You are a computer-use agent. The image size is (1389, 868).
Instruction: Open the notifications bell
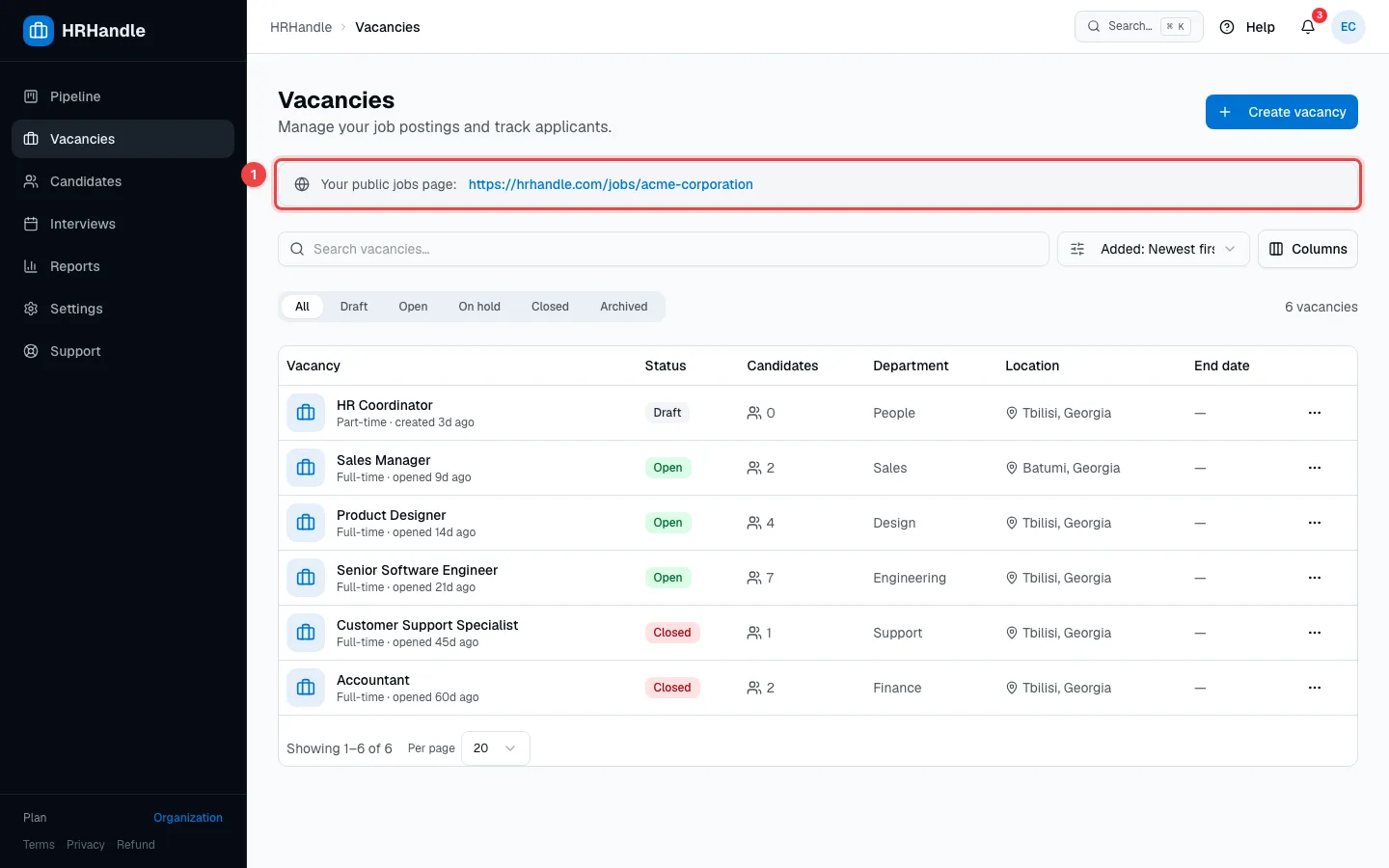(1308, 27)
